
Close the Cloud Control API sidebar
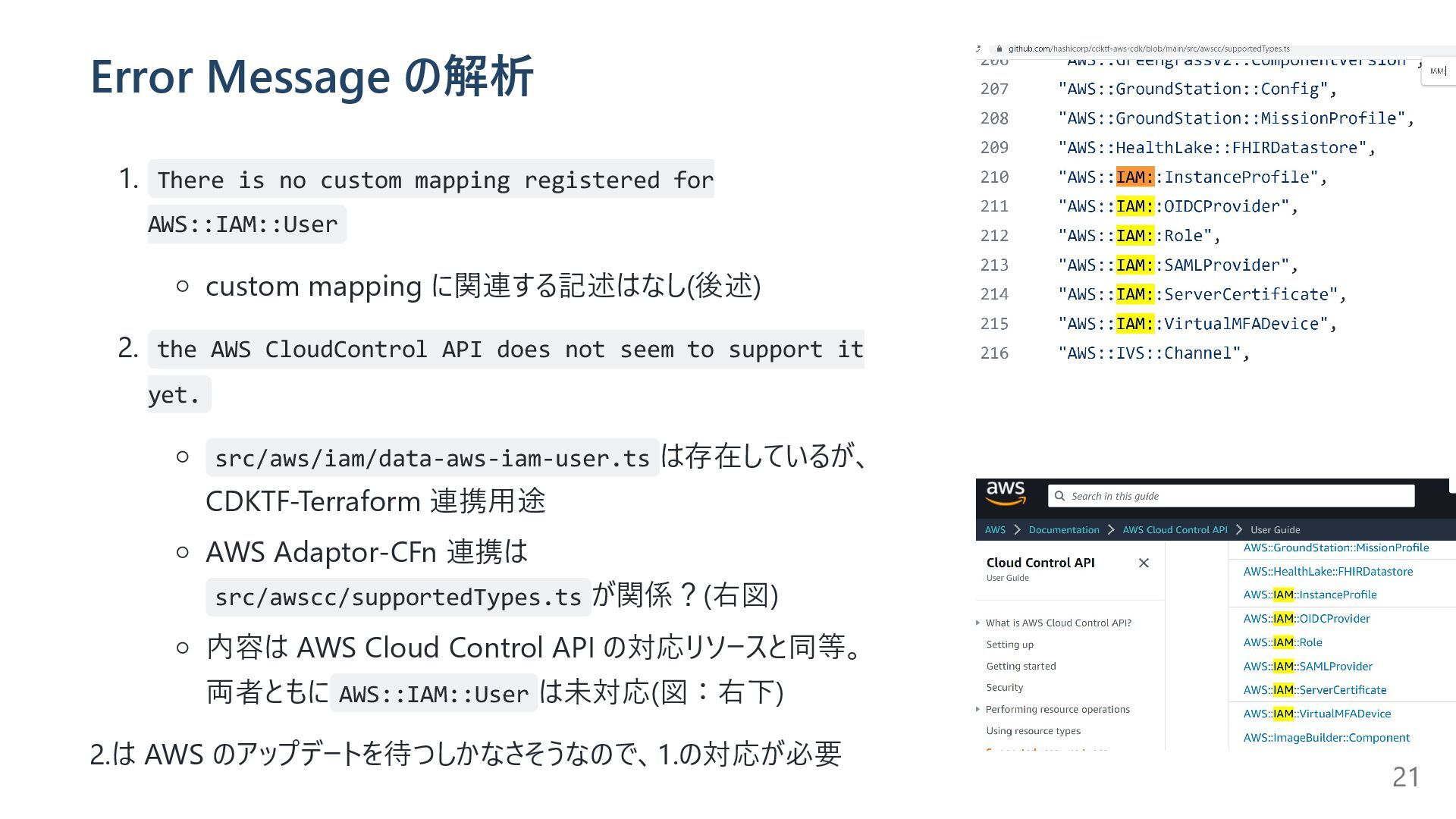click(1144, 563)
